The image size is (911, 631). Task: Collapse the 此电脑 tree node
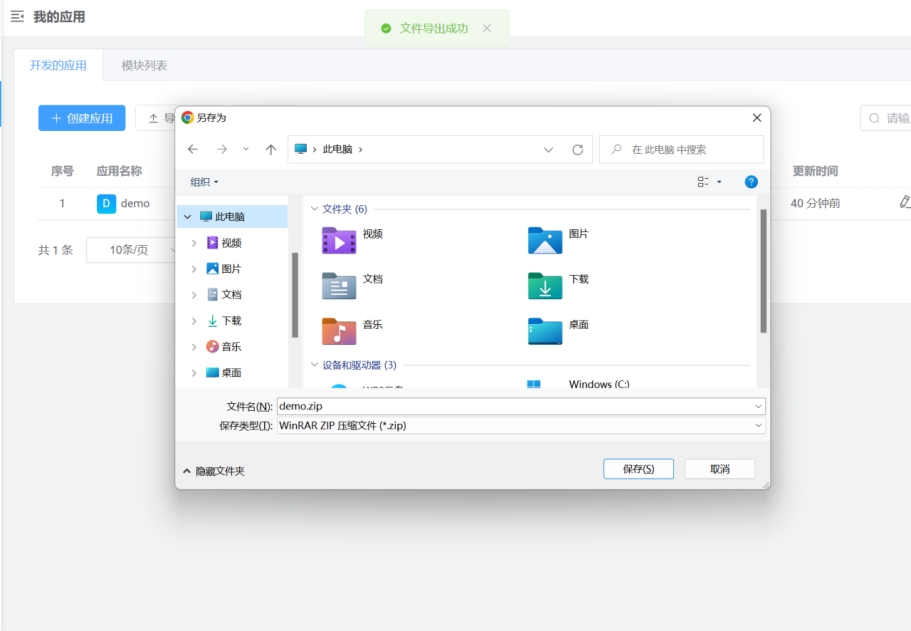188,217
